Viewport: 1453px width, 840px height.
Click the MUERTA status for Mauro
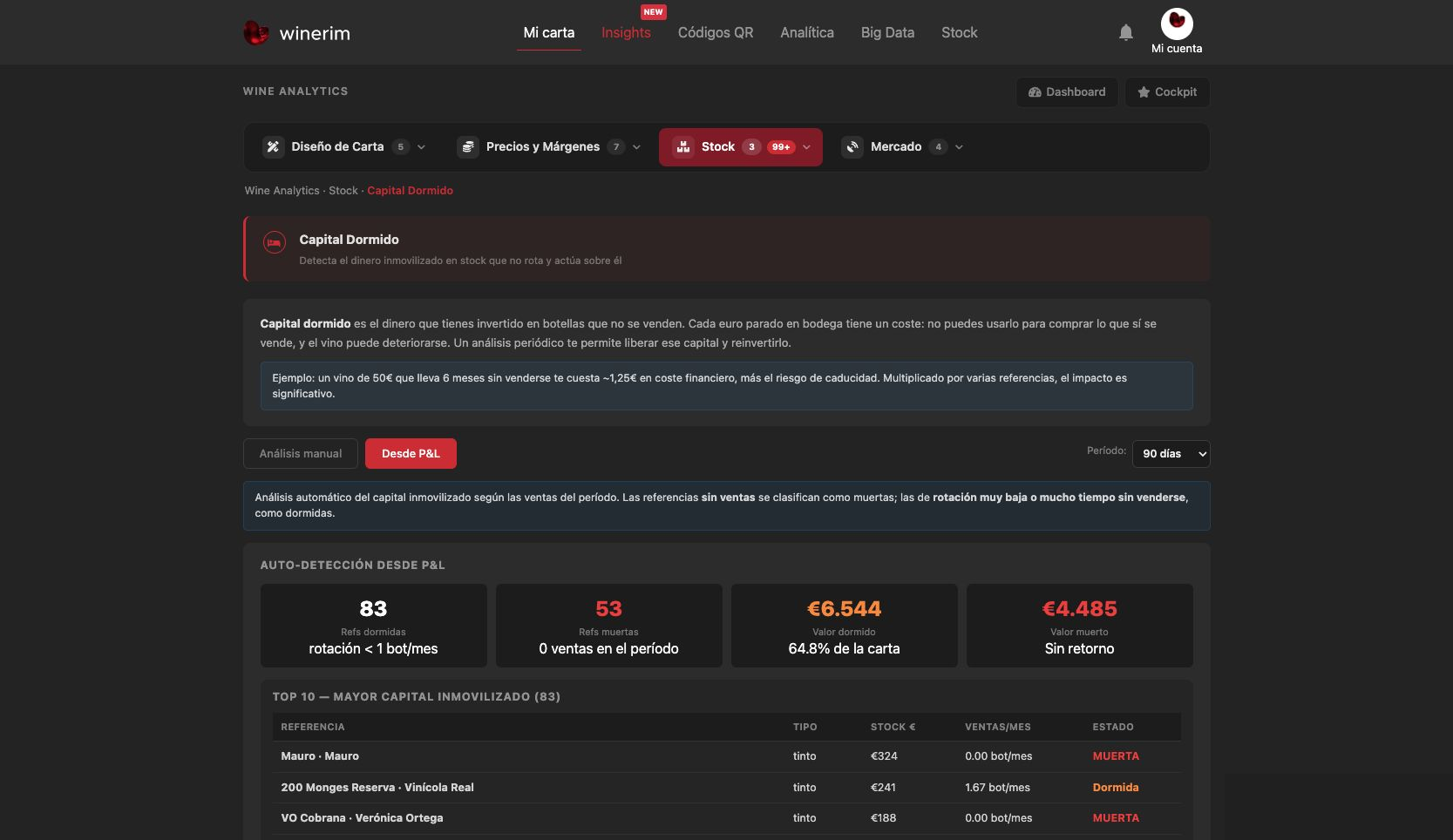1116,756
